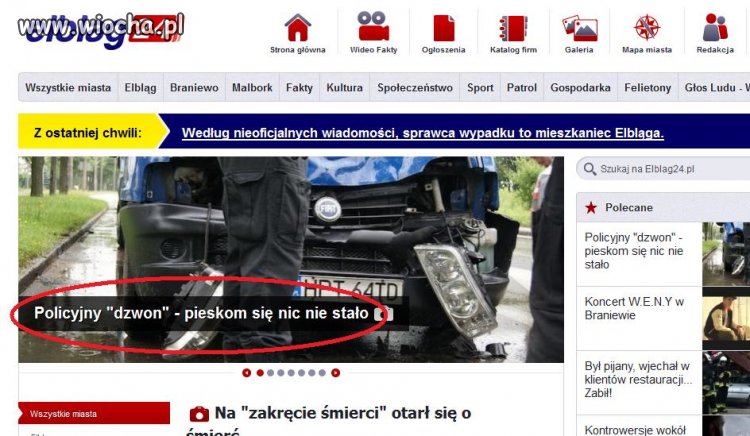
Task: Select the last gray slide indicator dot
Action: 322,373
